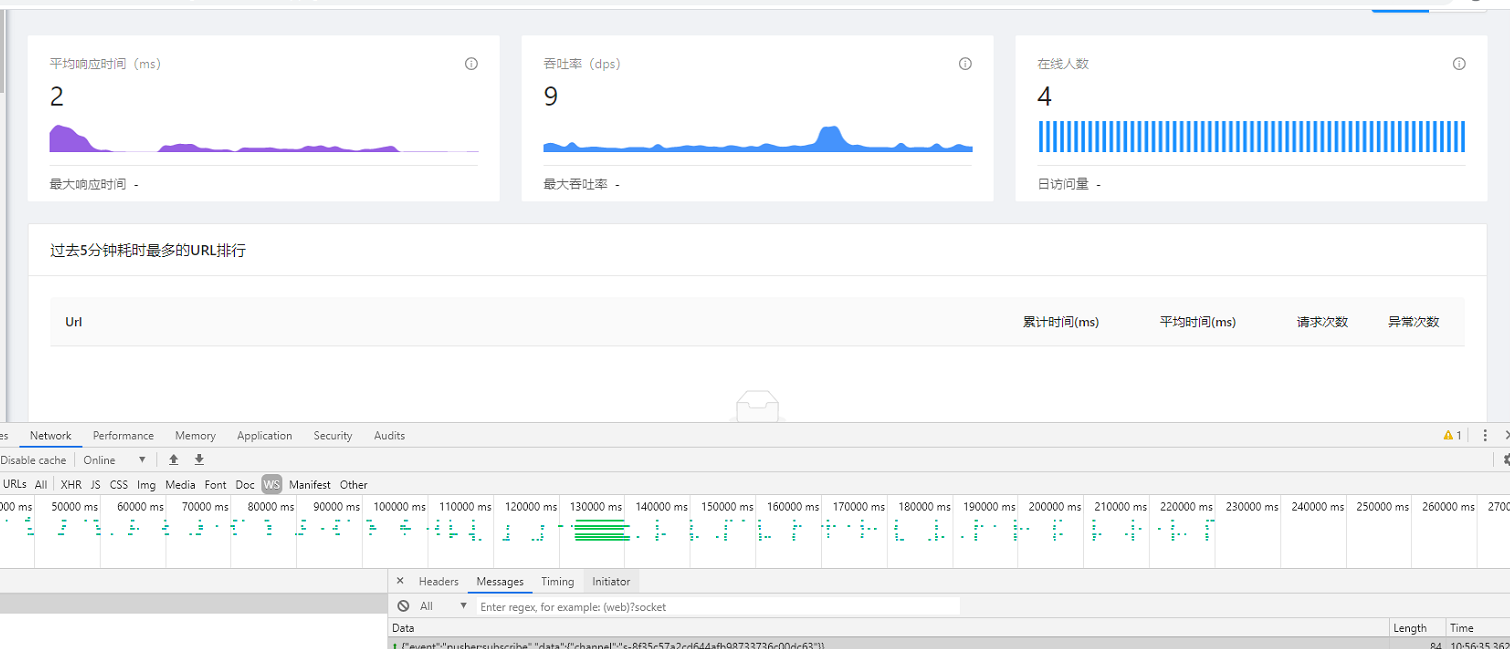Click the Manifest filter button
Image resolution: width=1510 pixels, height=649 pixels.
310,485
